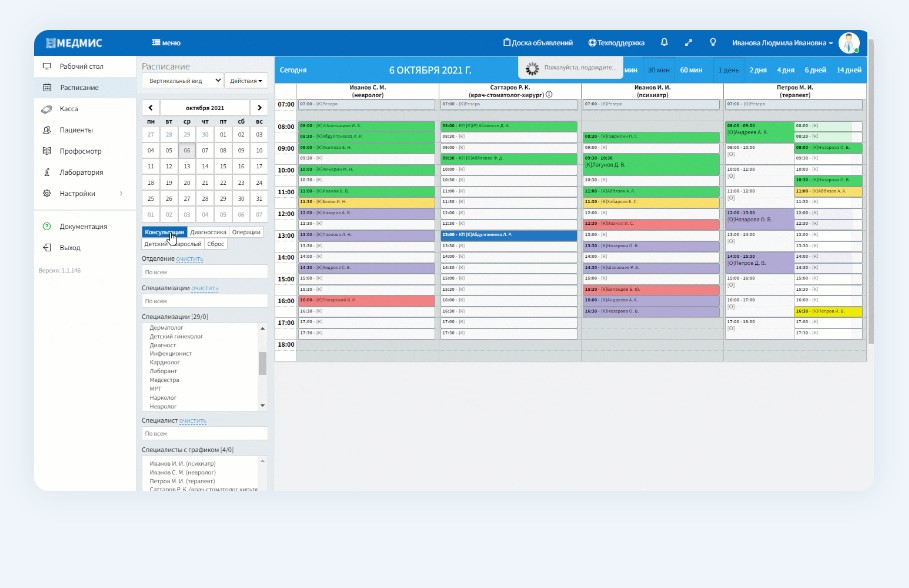909x588 pixels.
Task: Toggle the Детский filter
Action: pyautogui.click(x=155, y=244)
